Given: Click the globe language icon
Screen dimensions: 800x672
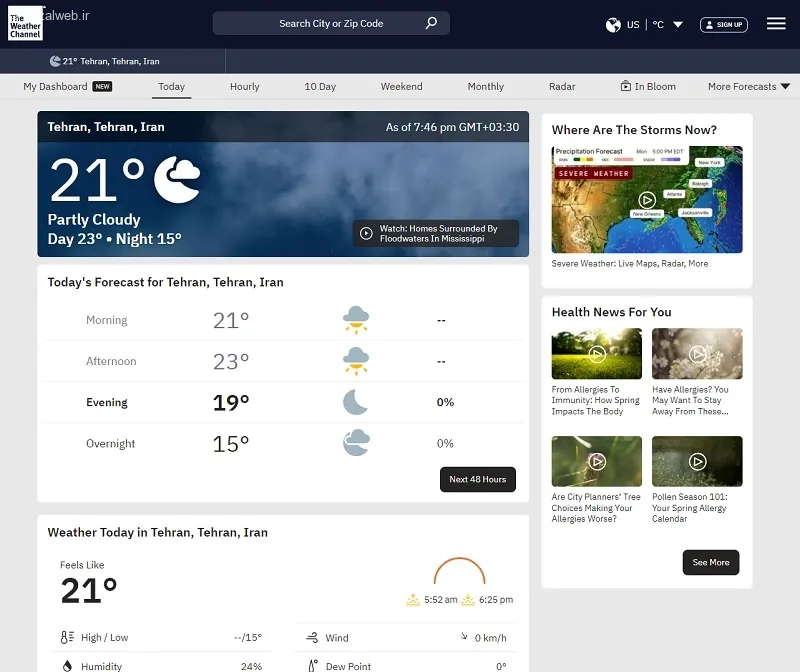Looking at the screenshot, I should click(x=613, y=24).
